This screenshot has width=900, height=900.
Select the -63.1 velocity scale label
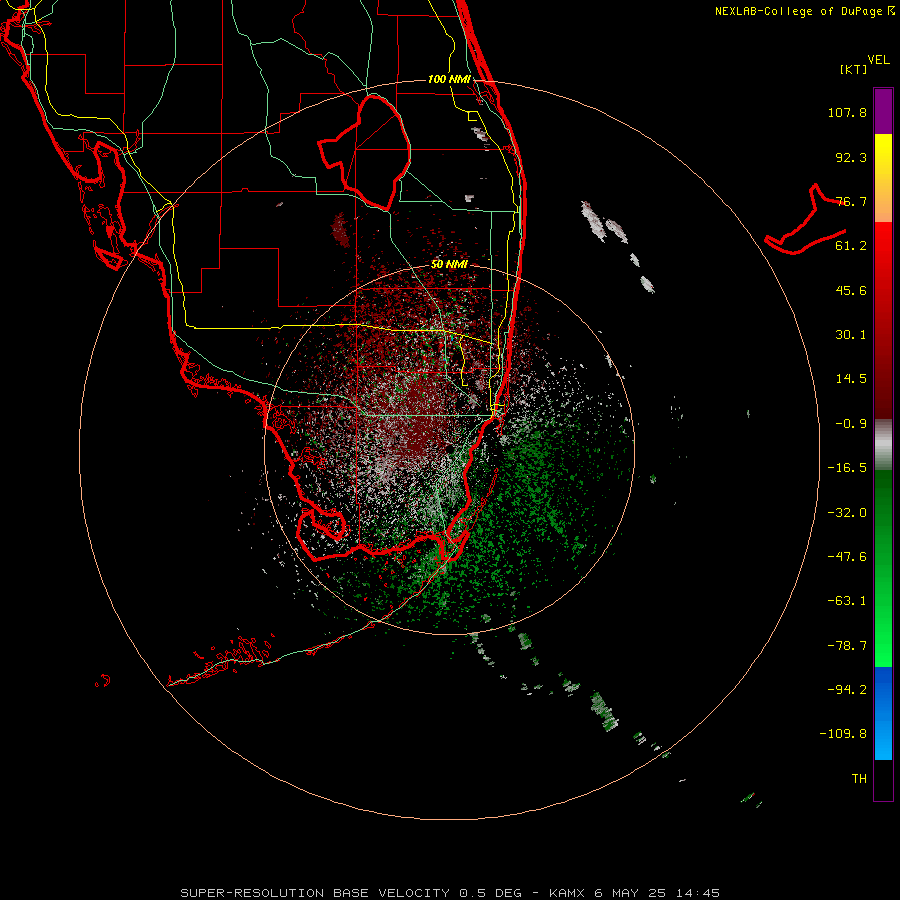[x=847, y=601]
